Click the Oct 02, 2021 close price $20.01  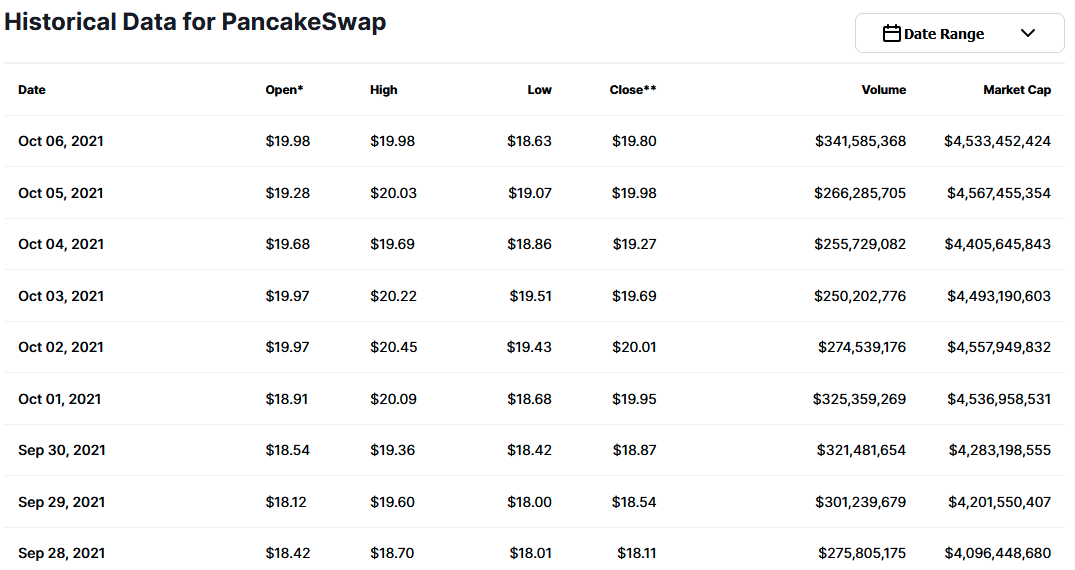click(634, 347)
